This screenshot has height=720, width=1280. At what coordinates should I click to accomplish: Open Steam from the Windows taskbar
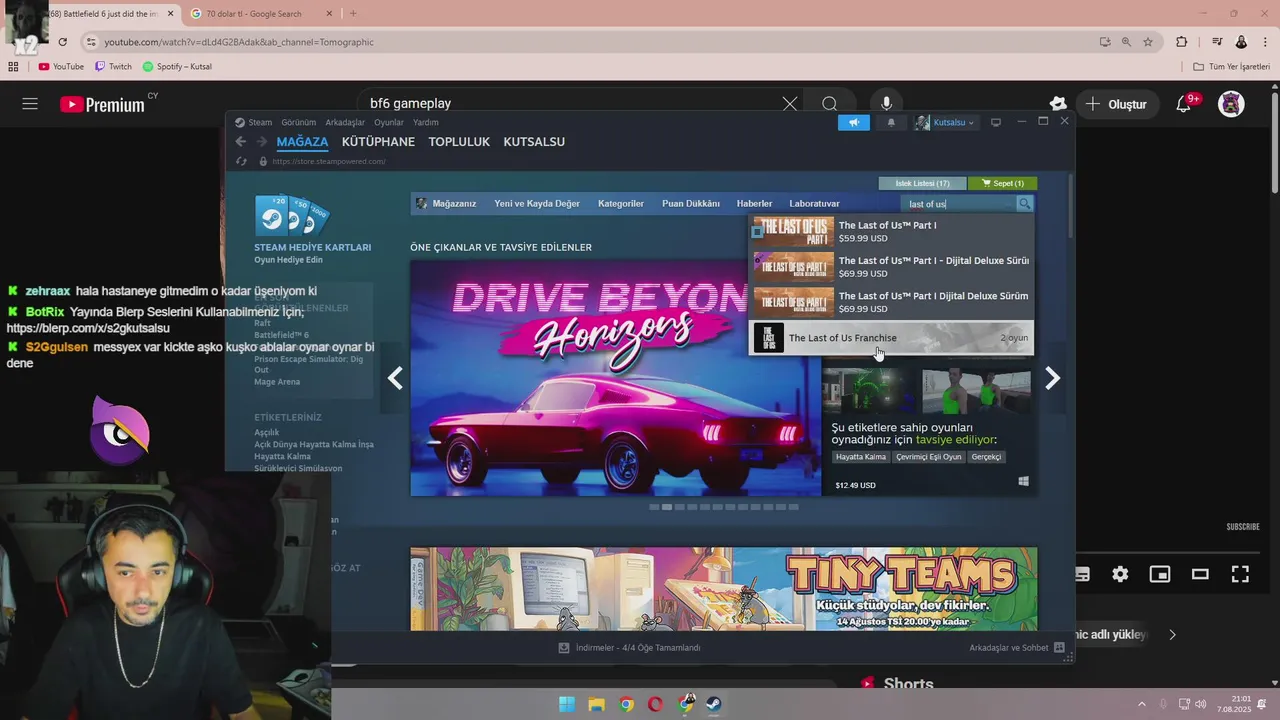click(714, 704)
